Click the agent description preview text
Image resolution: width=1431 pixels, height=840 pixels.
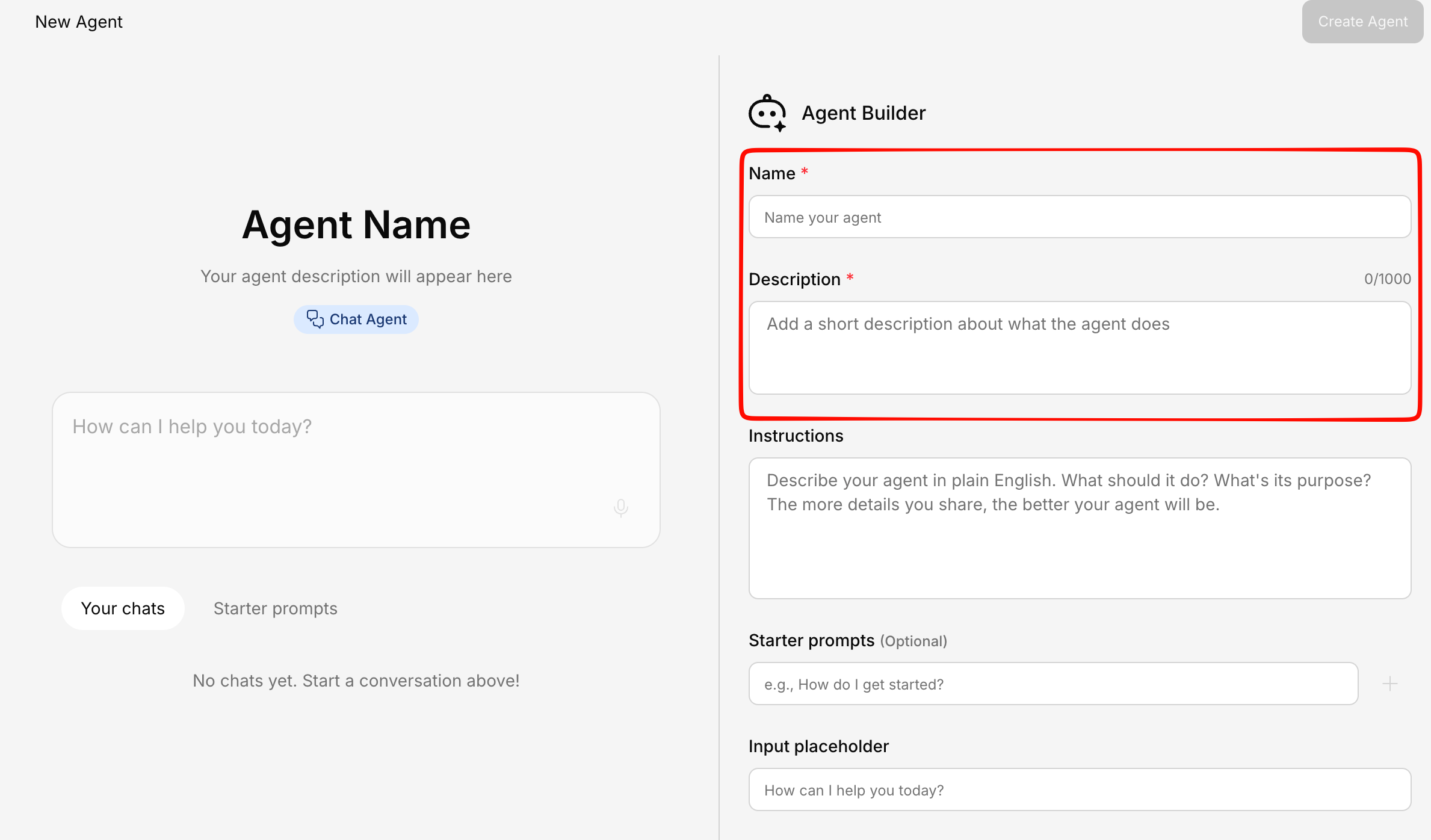point(356,276)
